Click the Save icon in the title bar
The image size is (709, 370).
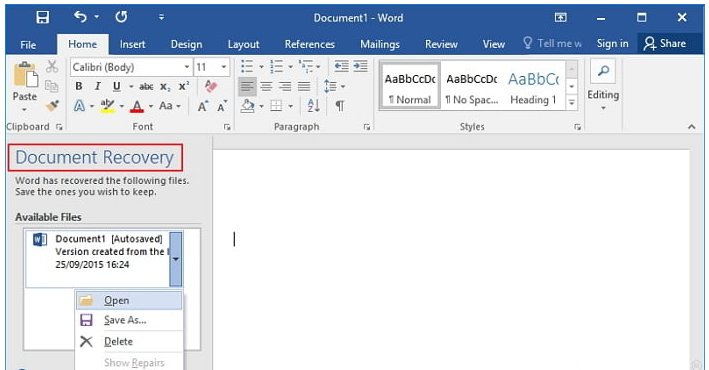43,18
